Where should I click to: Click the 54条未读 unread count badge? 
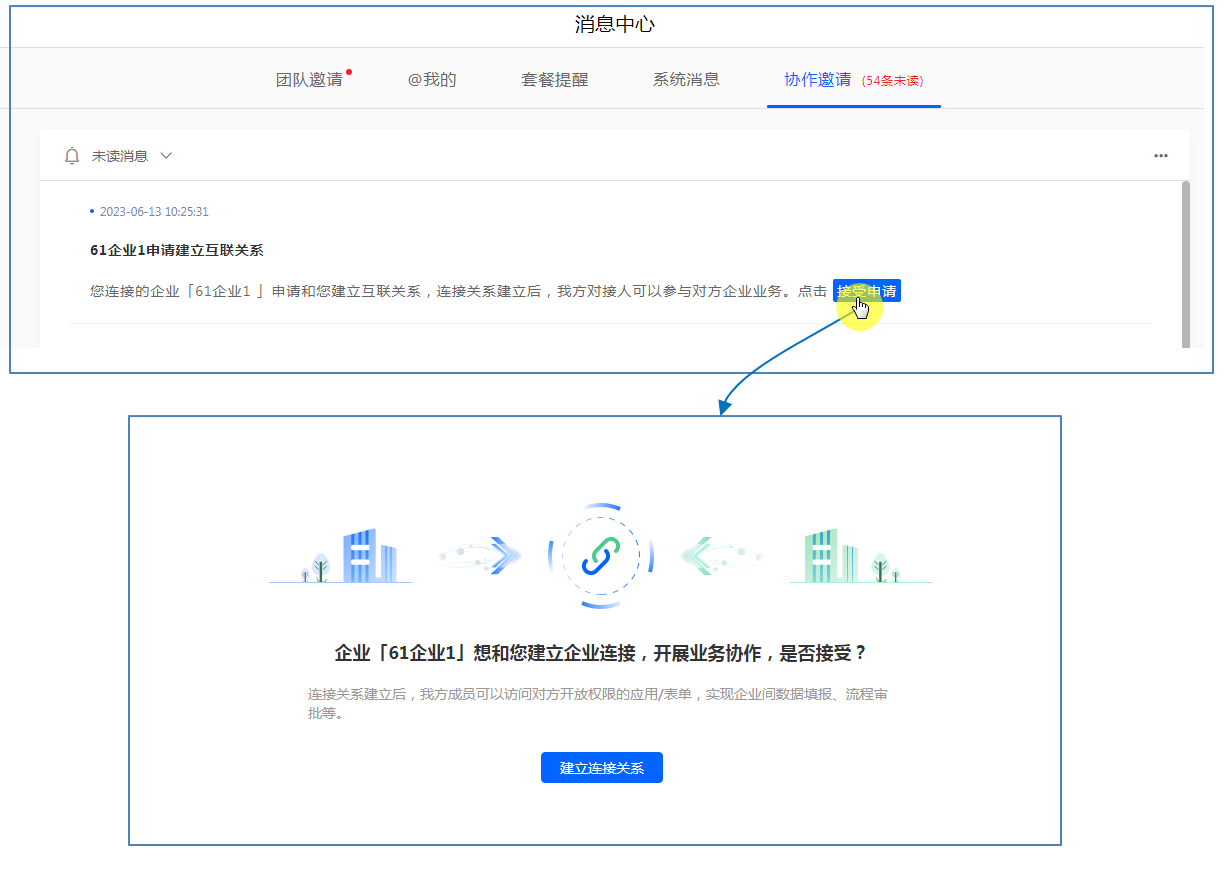pos(898,81)
